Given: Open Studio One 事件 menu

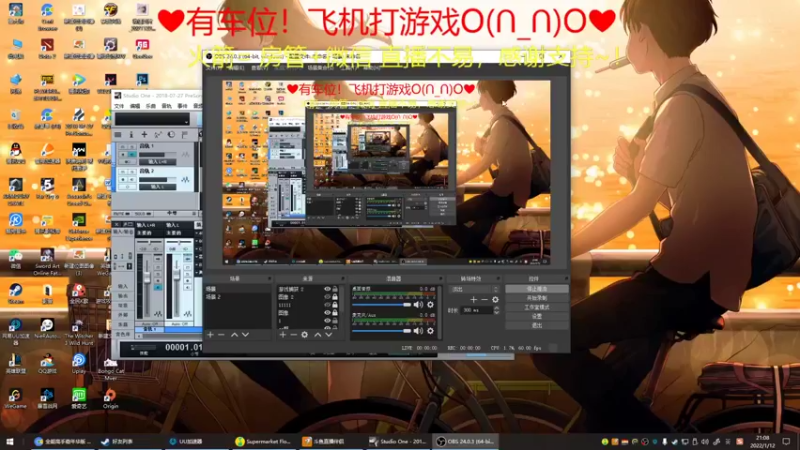Looking at the screenshot, I should (182, 106).
